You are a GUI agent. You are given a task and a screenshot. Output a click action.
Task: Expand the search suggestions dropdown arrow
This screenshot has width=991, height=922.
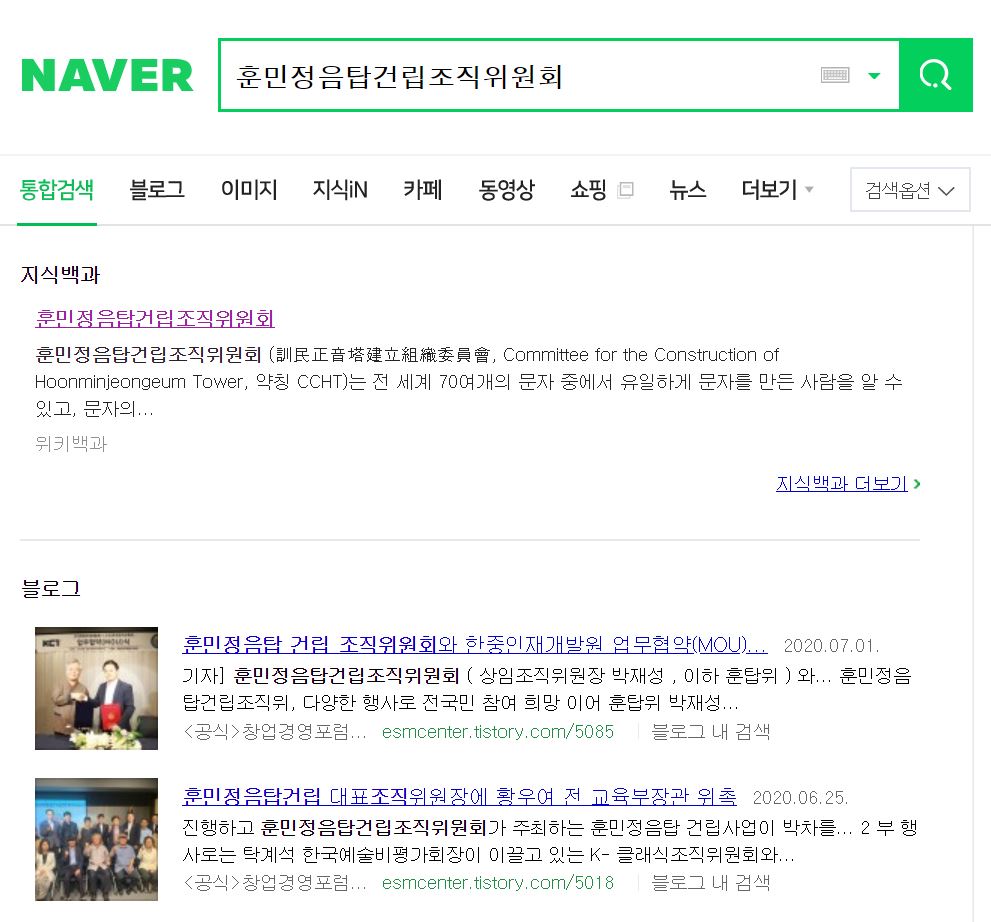pos(874,76)
